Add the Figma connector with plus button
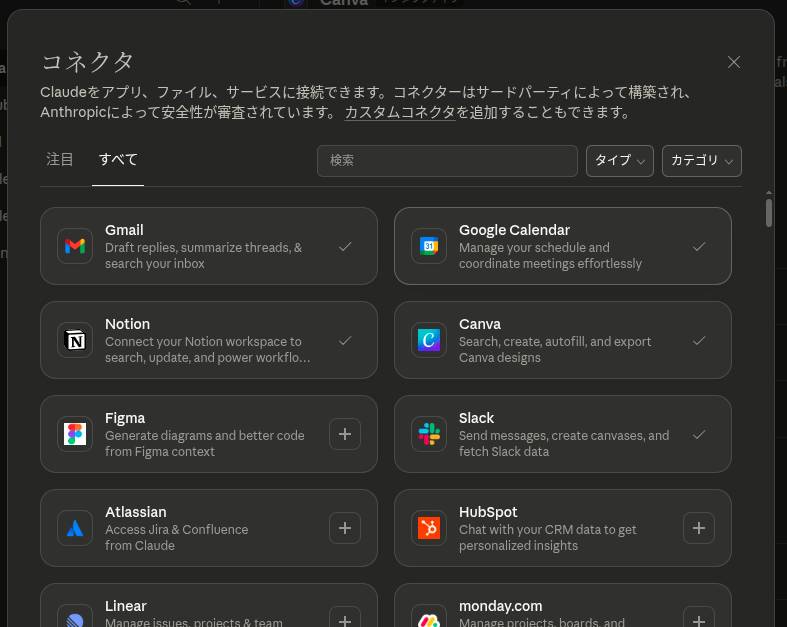787x627 pixels. (345, 434)
